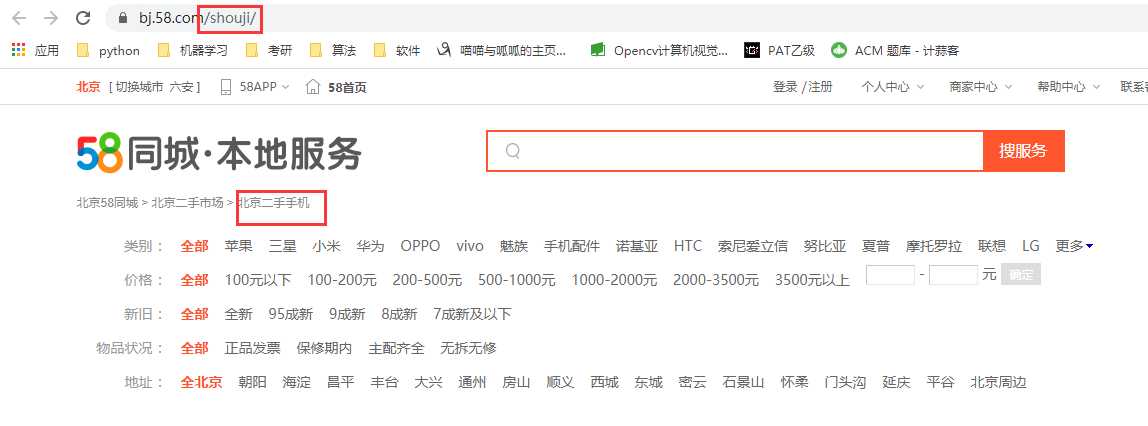
Task: Click the 登录 link
Action: (785, 87)
